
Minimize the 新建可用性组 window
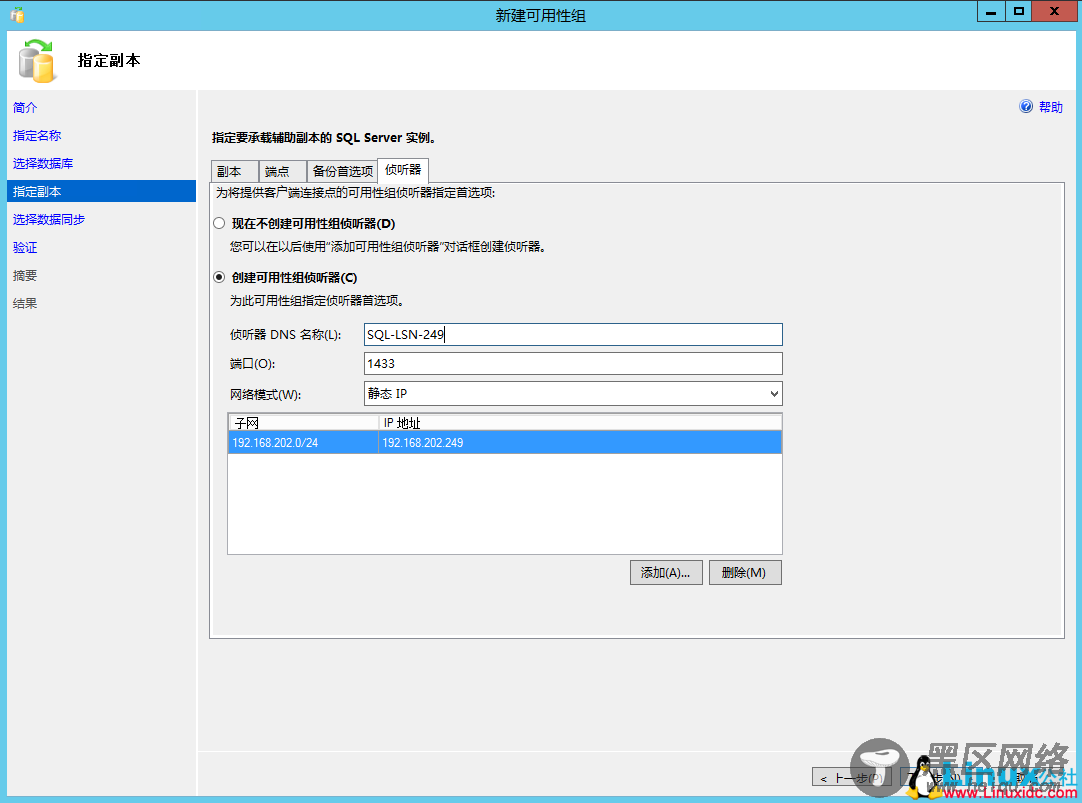(x=991, y=12)
